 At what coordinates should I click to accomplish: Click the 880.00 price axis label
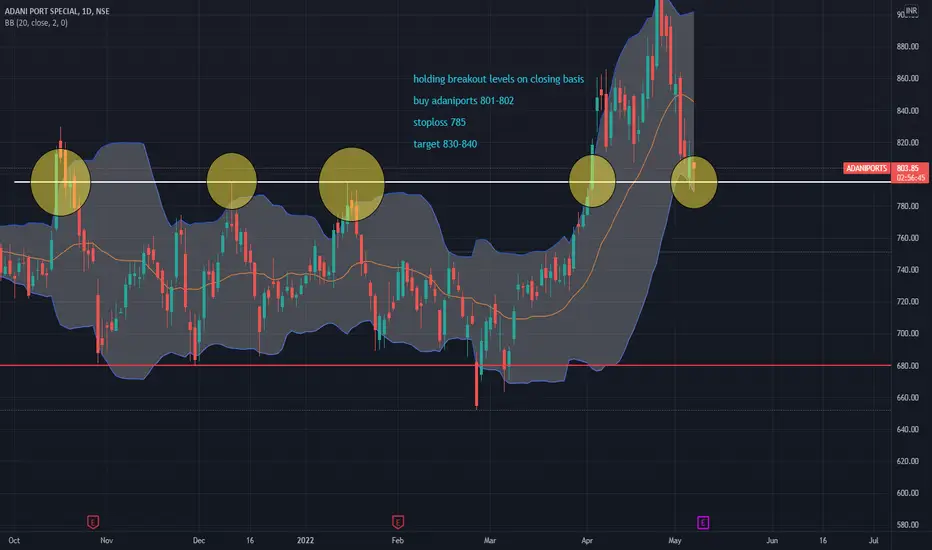pos(907,46)
